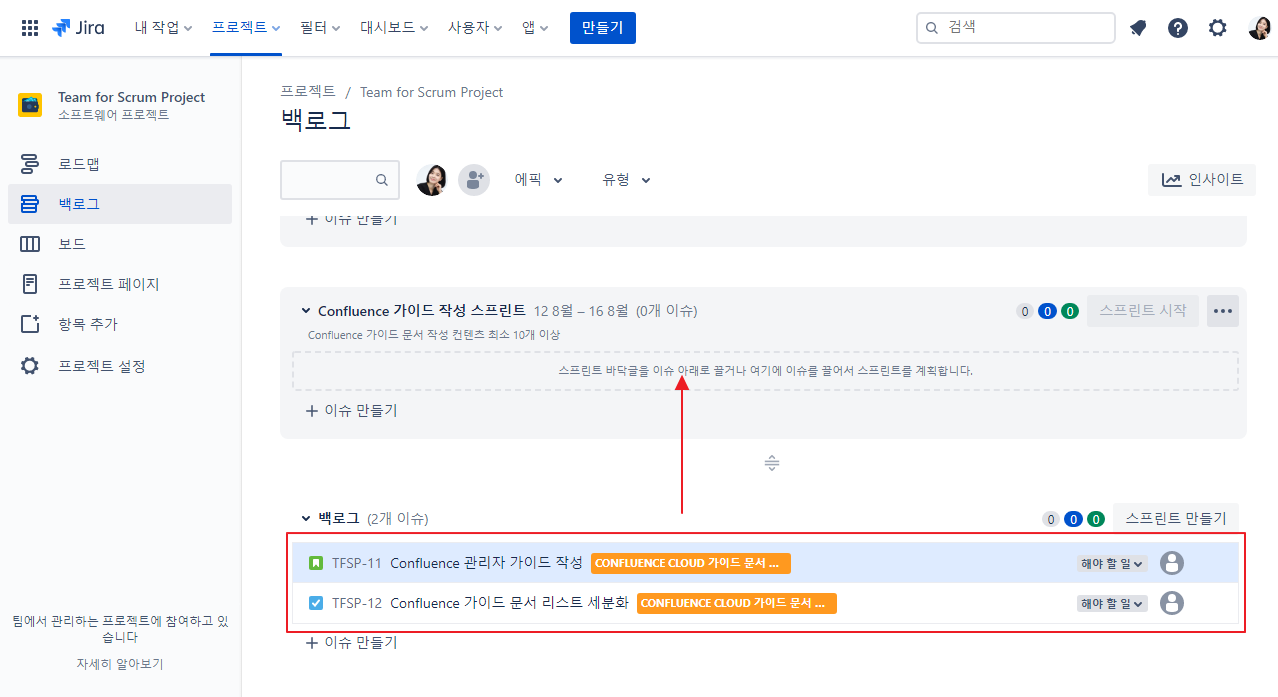Click the add people icon

pyautogui.click(x=474, y=180)
